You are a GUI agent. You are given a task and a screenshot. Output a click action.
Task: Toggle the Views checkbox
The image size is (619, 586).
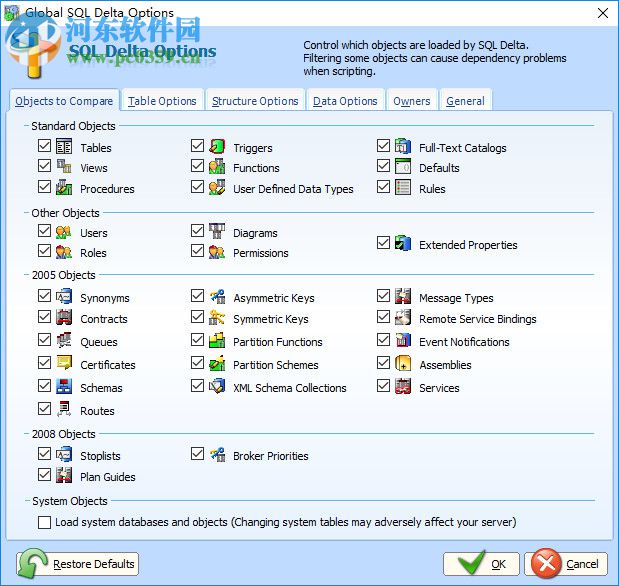pyautogui.click(x=45, y=166)
